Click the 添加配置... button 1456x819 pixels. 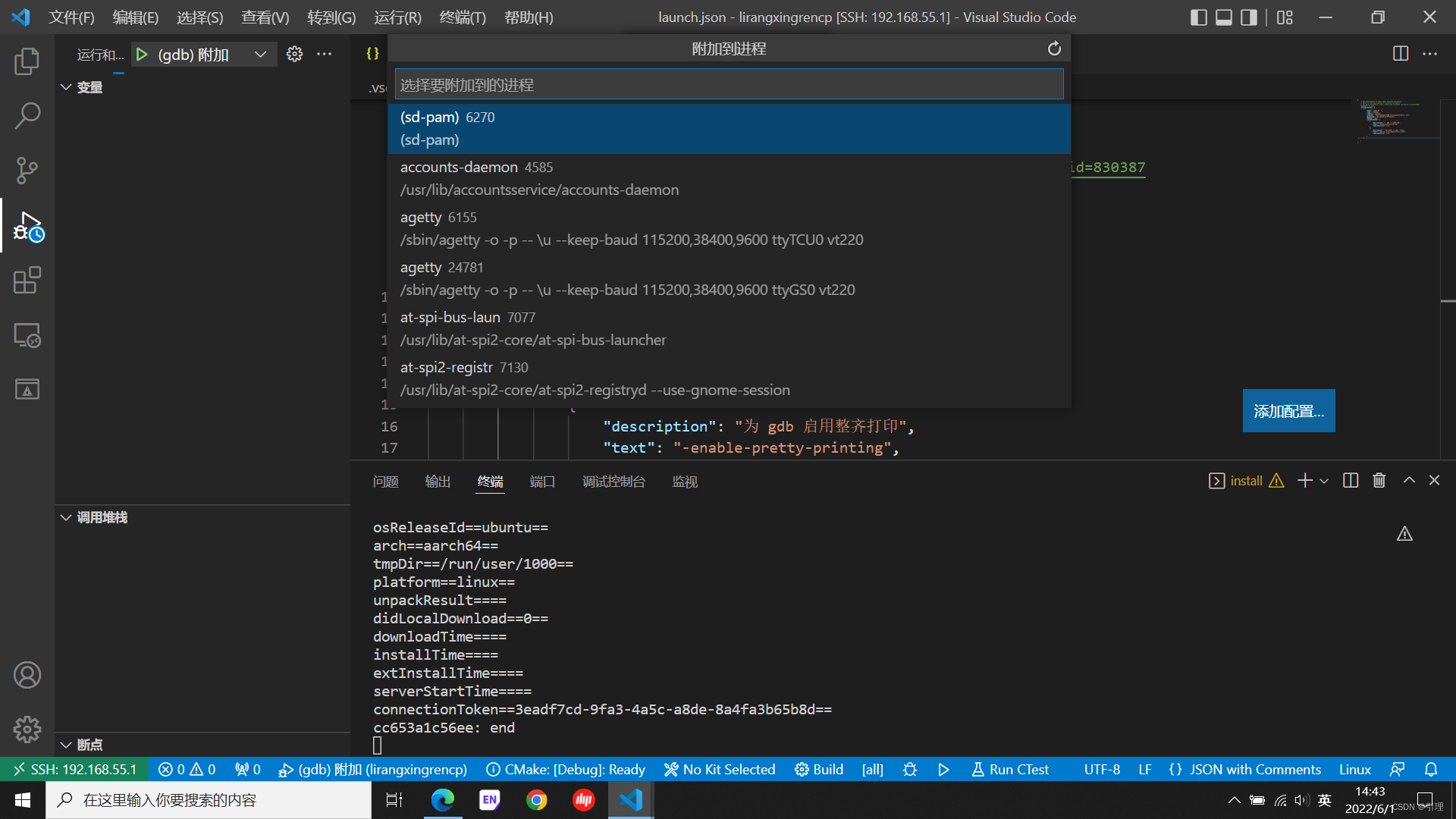(1288, 411)
